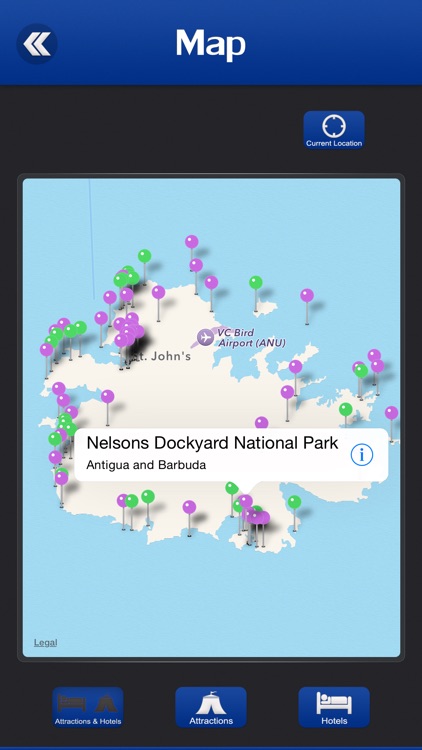Show Attractions & Hotels on map
Image resolution: width=422 pixels, height=750 pixels.
click(x=88, y=707)
